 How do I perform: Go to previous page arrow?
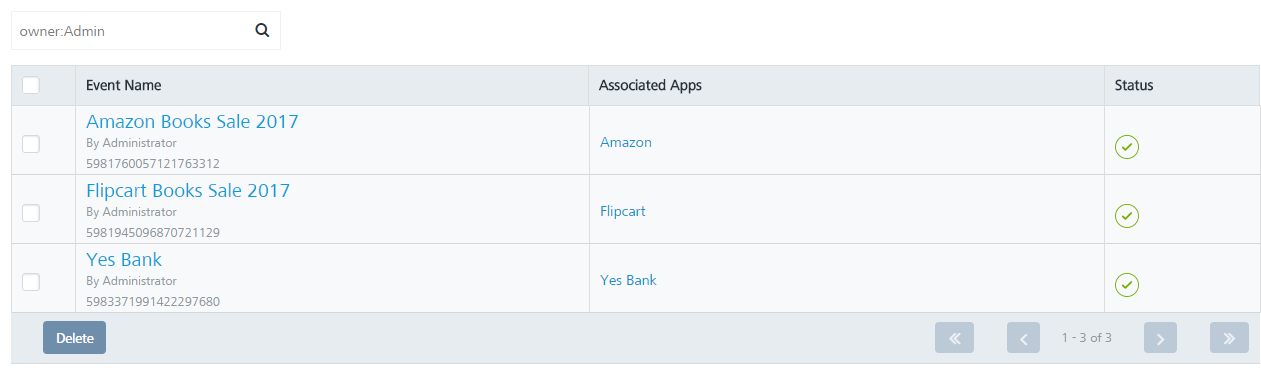[x=1023, y=338]
